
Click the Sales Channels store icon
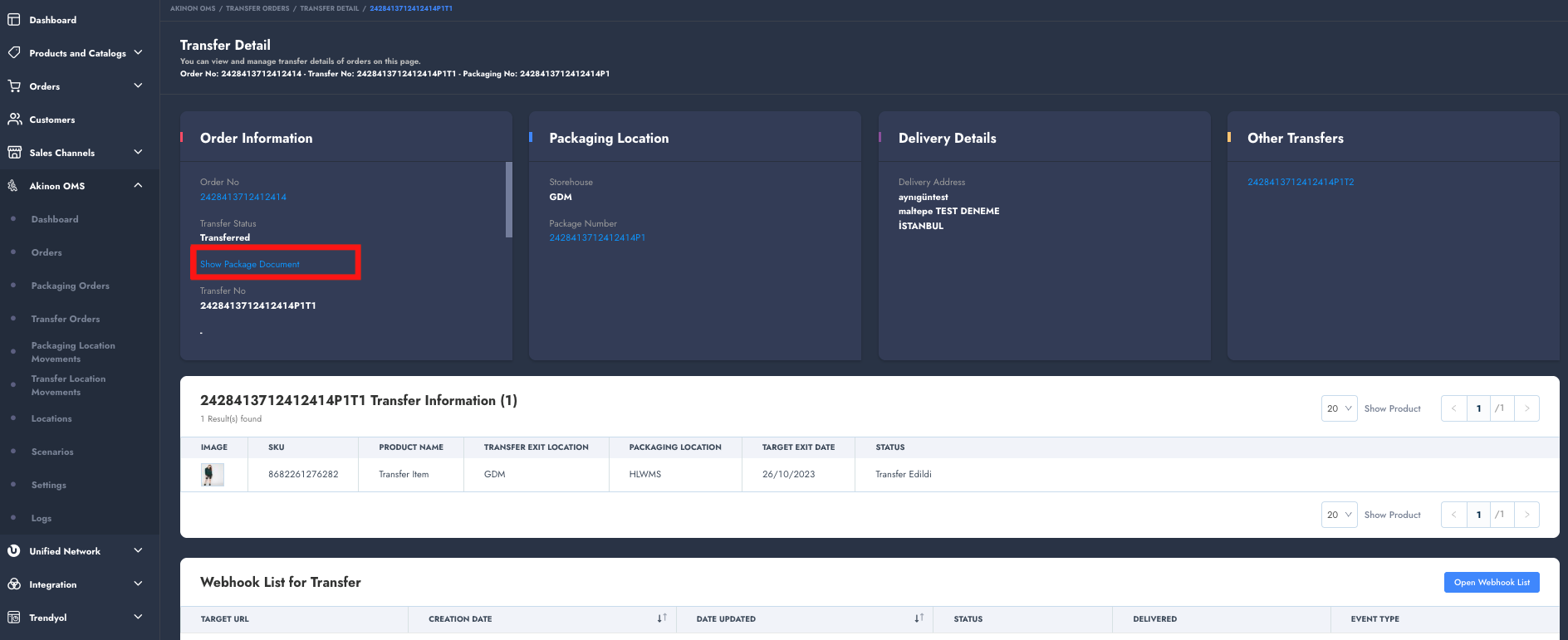point(14,153)
